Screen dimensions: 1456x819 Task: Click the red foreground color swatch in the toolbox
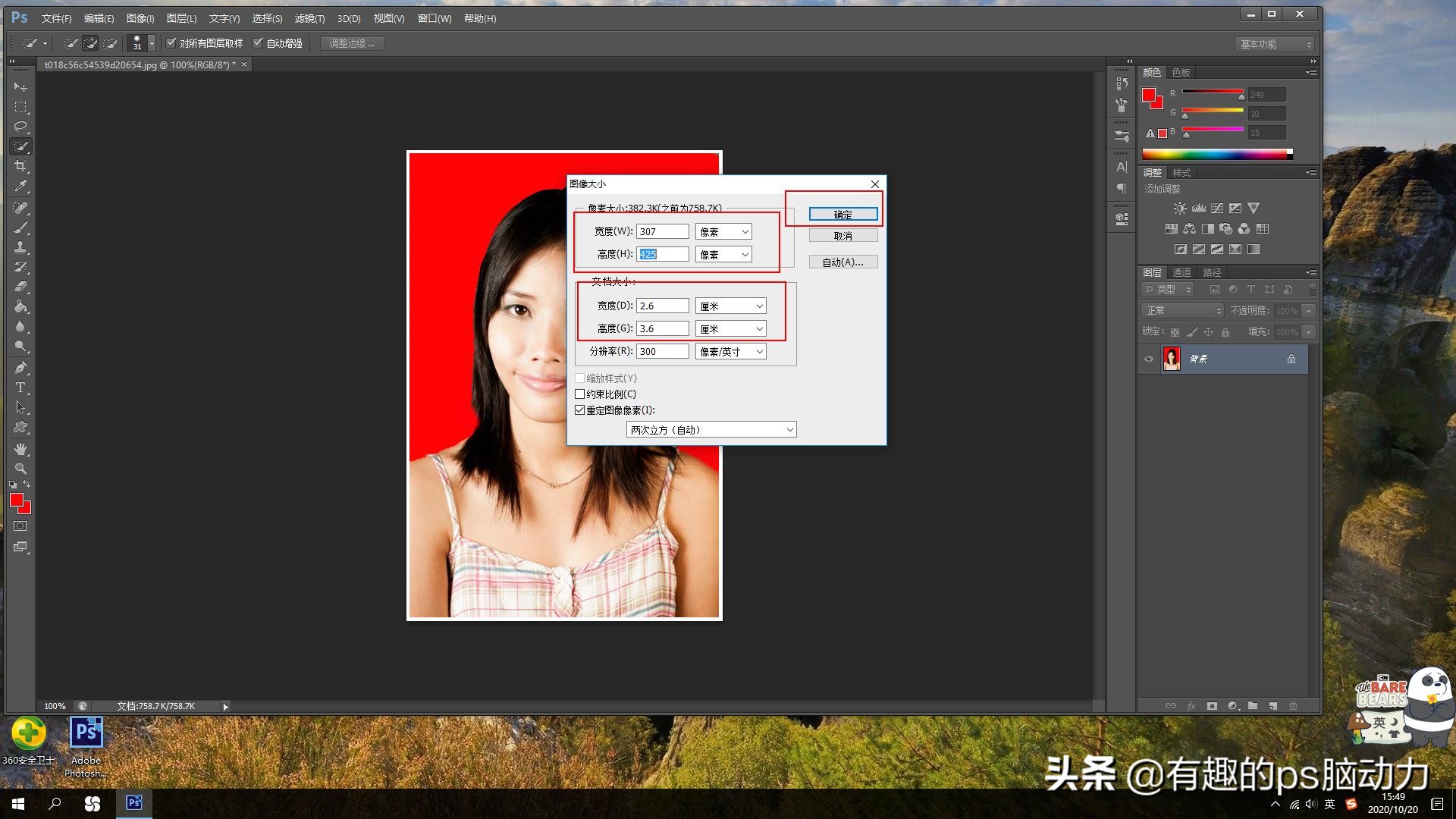tap(16, 500)
